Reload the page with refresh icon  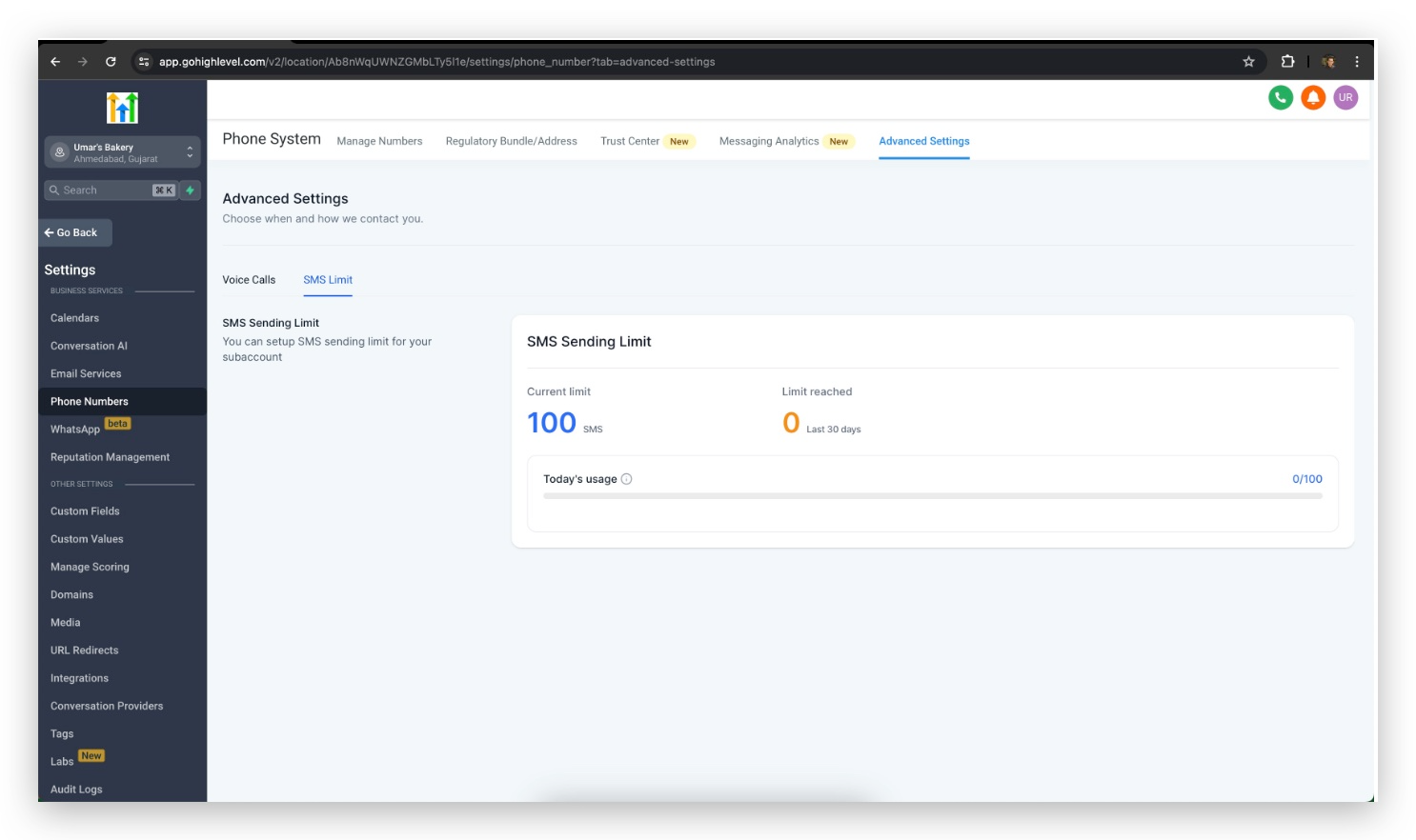111,62
